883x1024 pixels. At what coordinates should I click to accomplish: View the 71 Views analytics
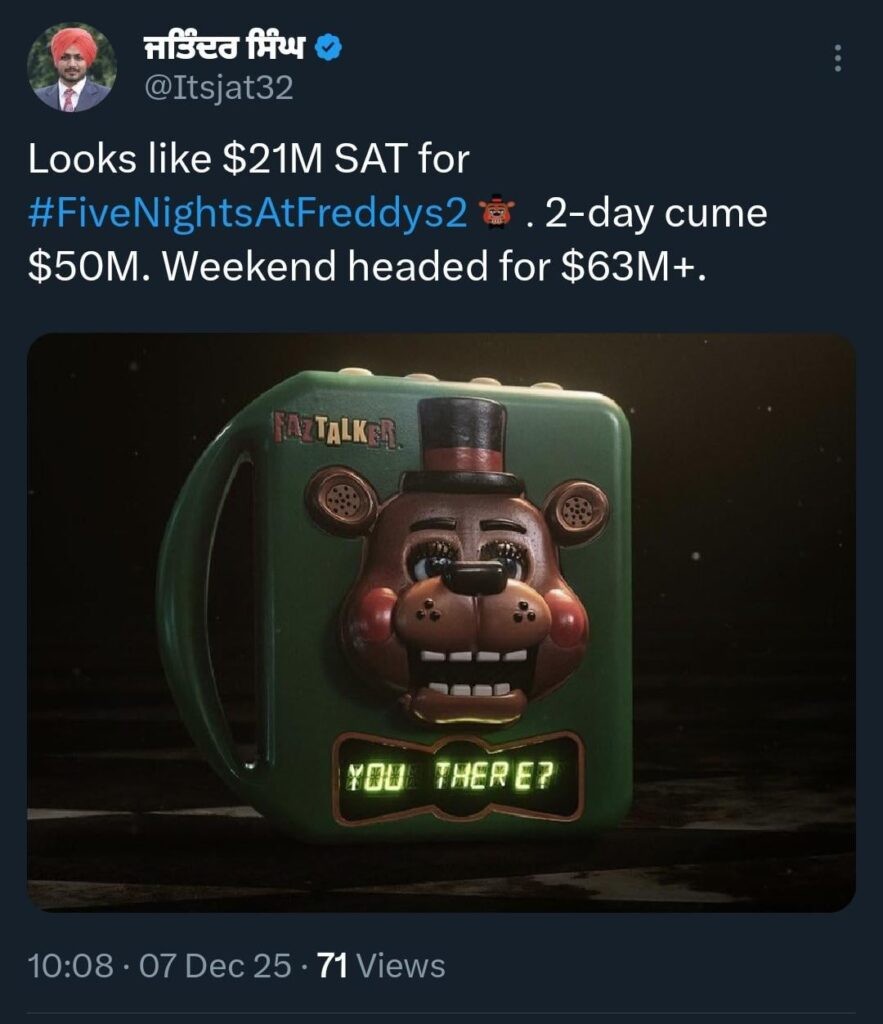tap(380, 966)
